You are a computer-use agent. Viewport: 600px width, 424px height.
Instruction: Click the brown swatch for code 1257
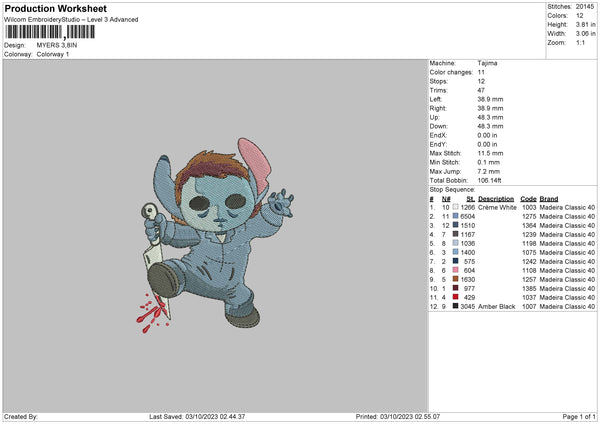point(455,279)
